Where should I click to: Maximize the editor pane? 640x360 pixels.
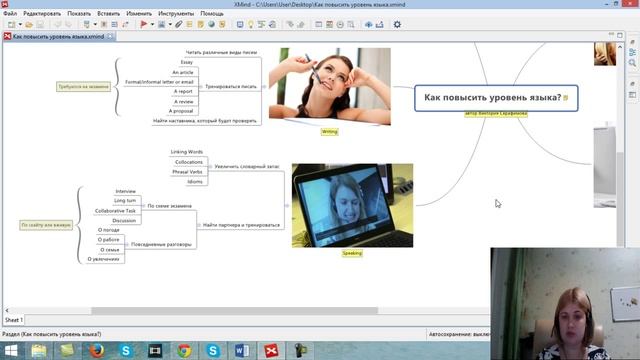pos(620,36)
